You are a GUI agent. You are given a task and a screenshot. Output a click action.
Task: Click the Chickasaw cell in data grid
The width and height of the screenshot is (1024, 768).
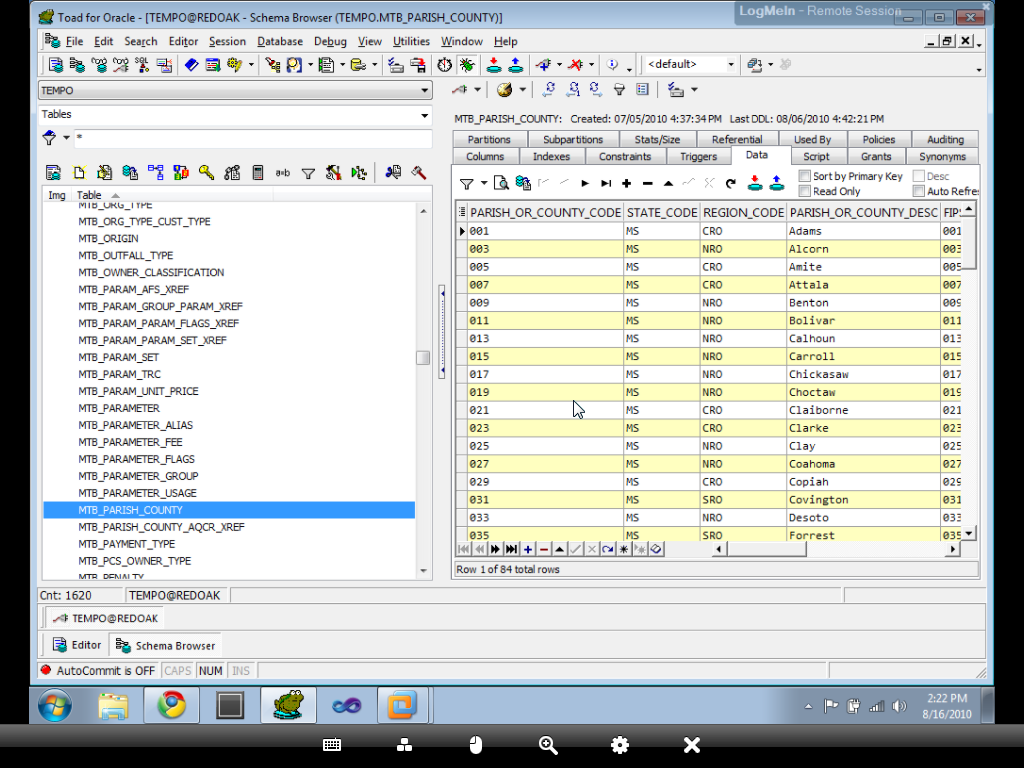coord(863,374)
